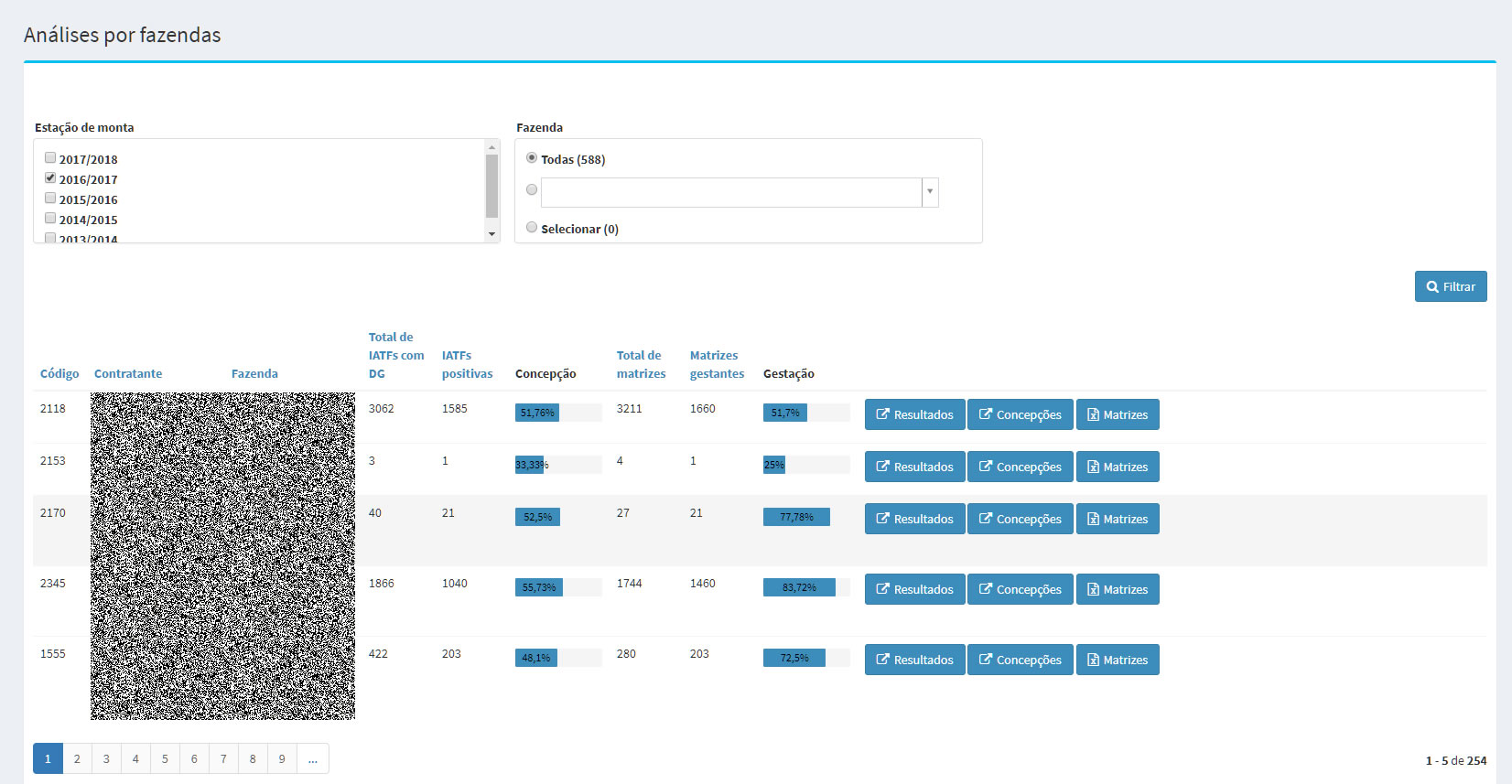Viewport: 1512px width, 784px height.
Task: Click code cell 2118
Action: click(x=53, y=409)
